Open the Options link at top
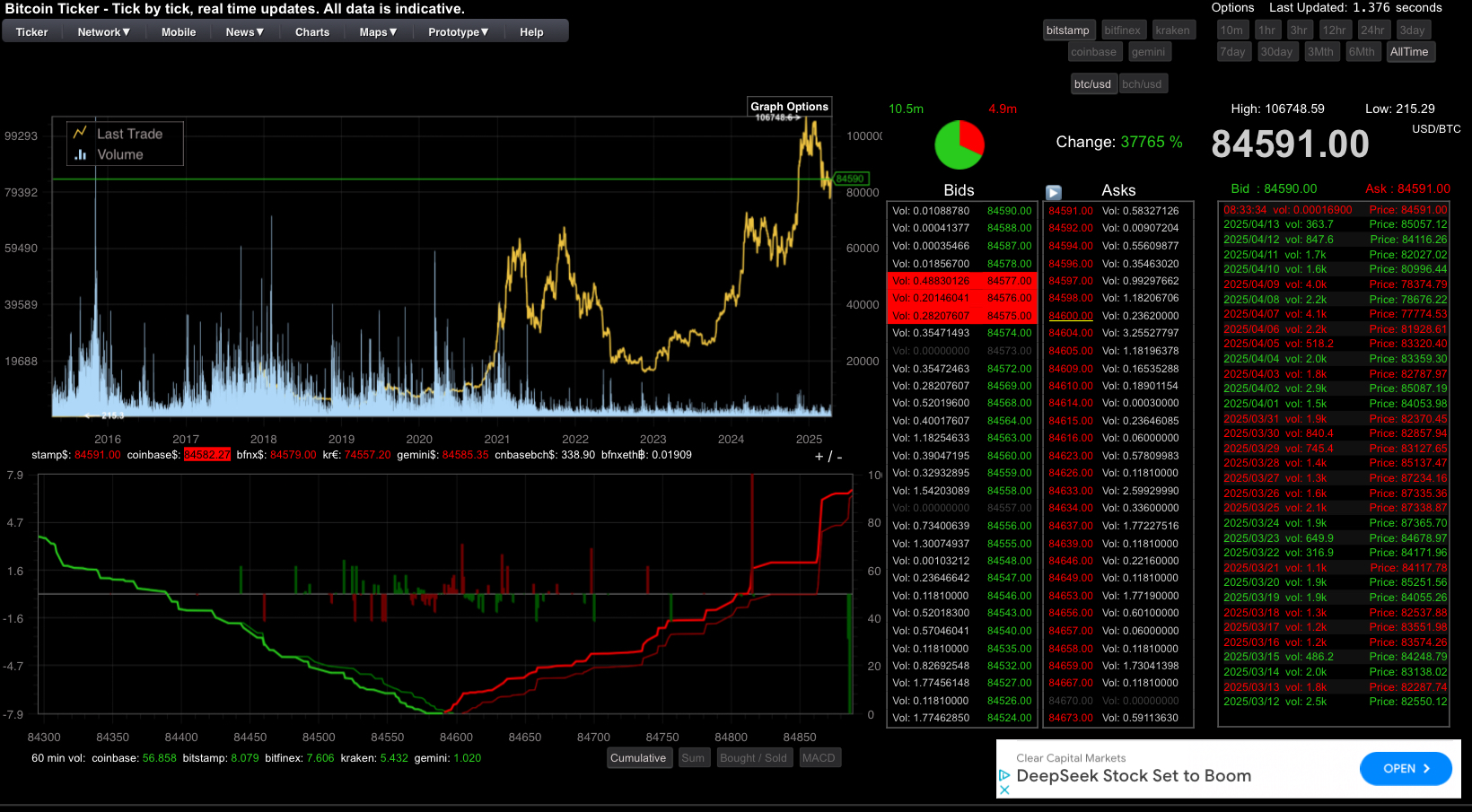The width and height of the screenshot is (1472, 812). pos(1232,8)
